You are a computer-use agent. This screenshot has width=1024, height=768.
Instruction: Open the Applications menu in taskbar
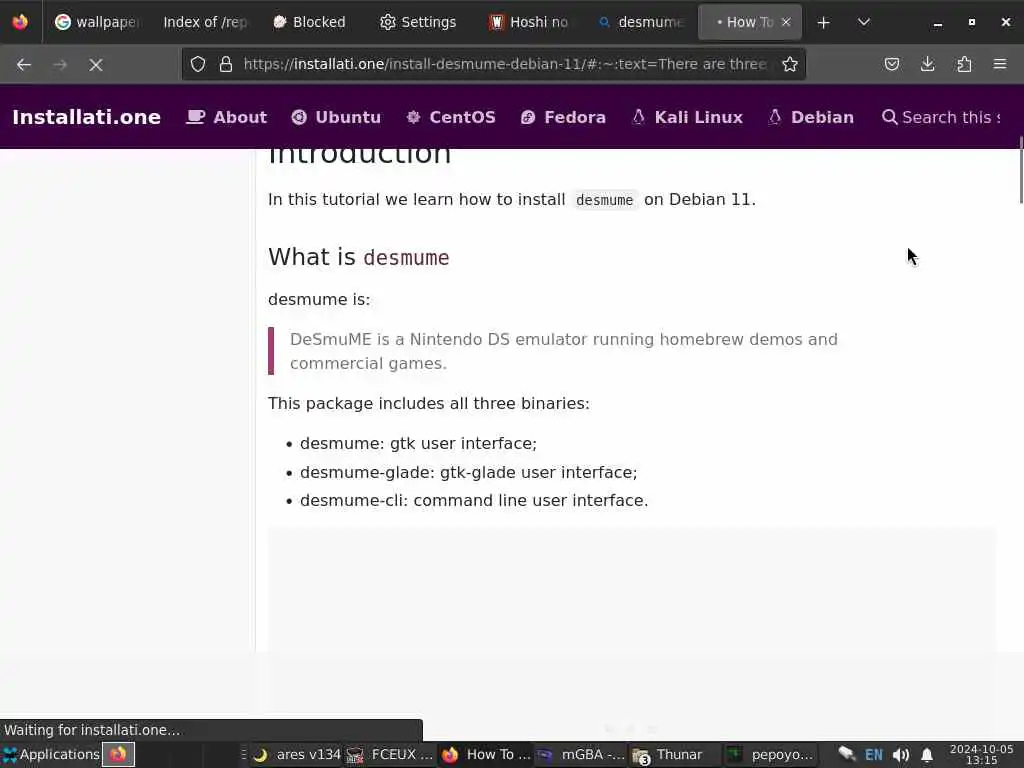point(51,754)
